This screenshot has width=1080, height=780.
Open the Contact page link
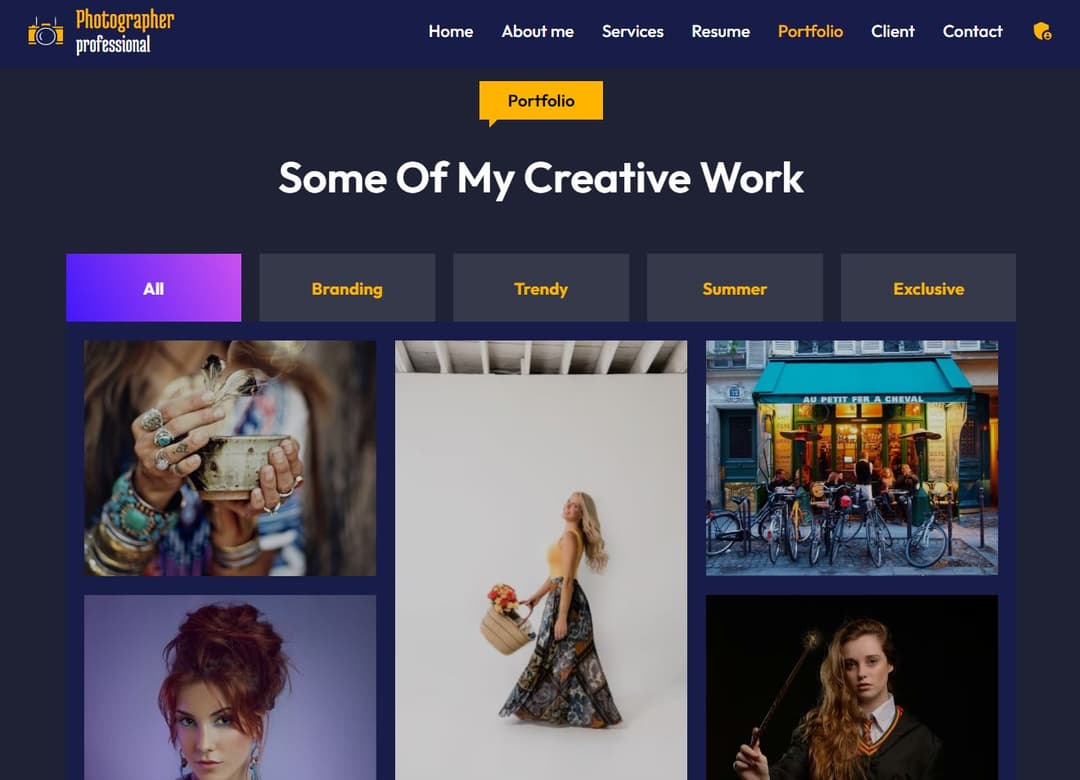[973, 32]
